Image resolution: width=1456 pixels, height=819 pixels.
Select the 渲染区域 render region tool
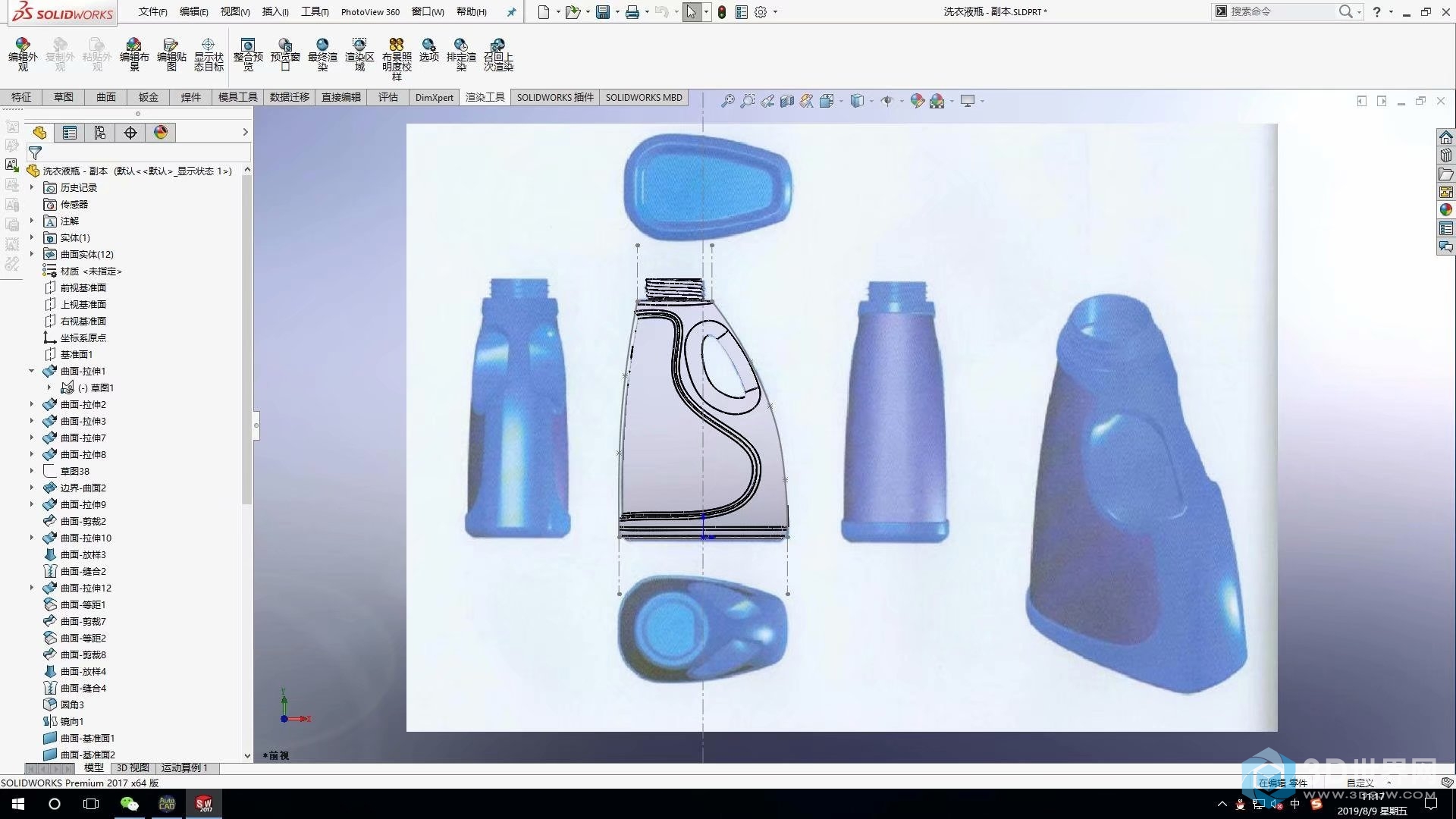point(359,55)
